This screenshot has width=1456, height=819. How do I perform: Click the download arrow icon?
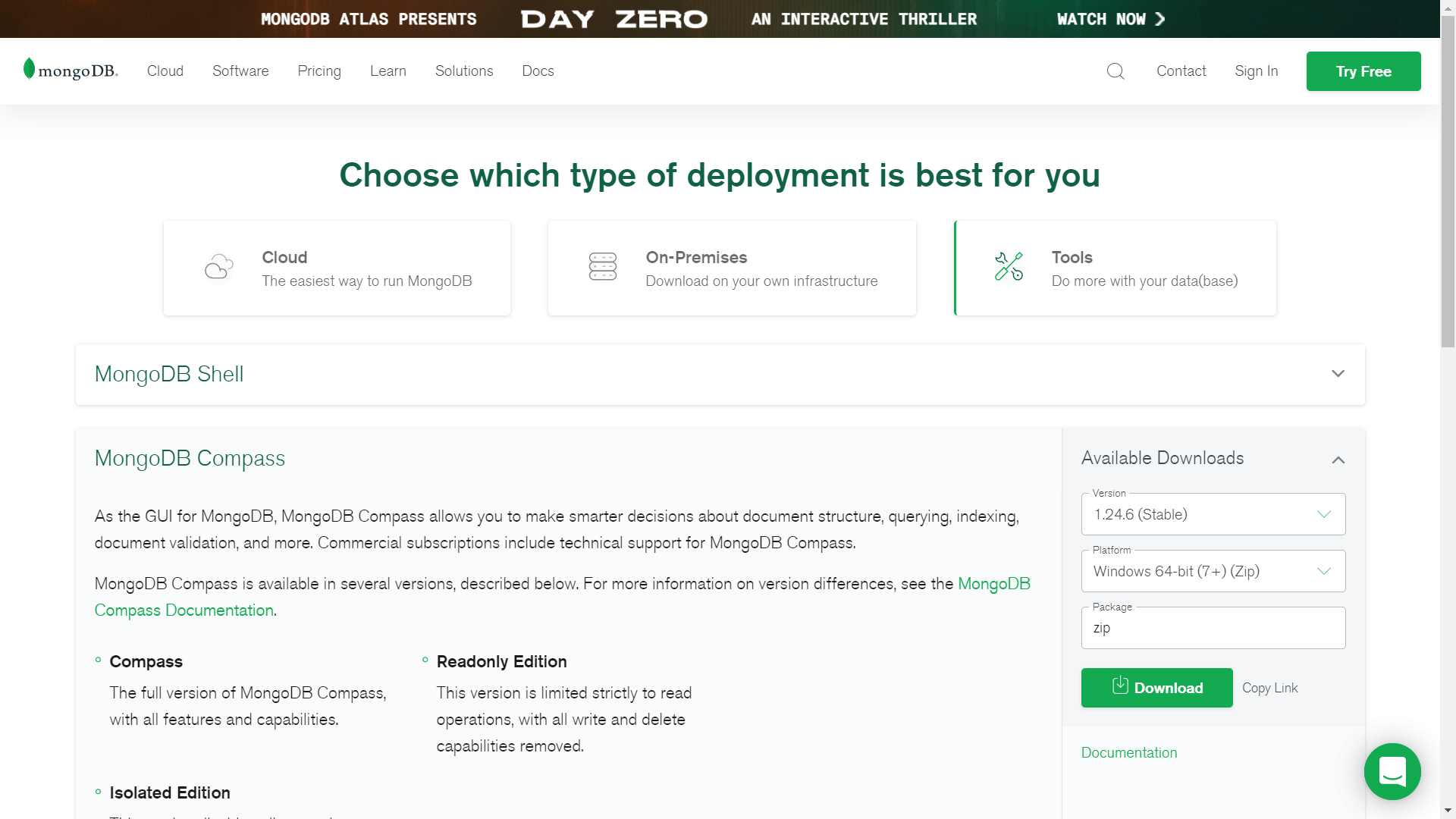(x=1120, y=686)
